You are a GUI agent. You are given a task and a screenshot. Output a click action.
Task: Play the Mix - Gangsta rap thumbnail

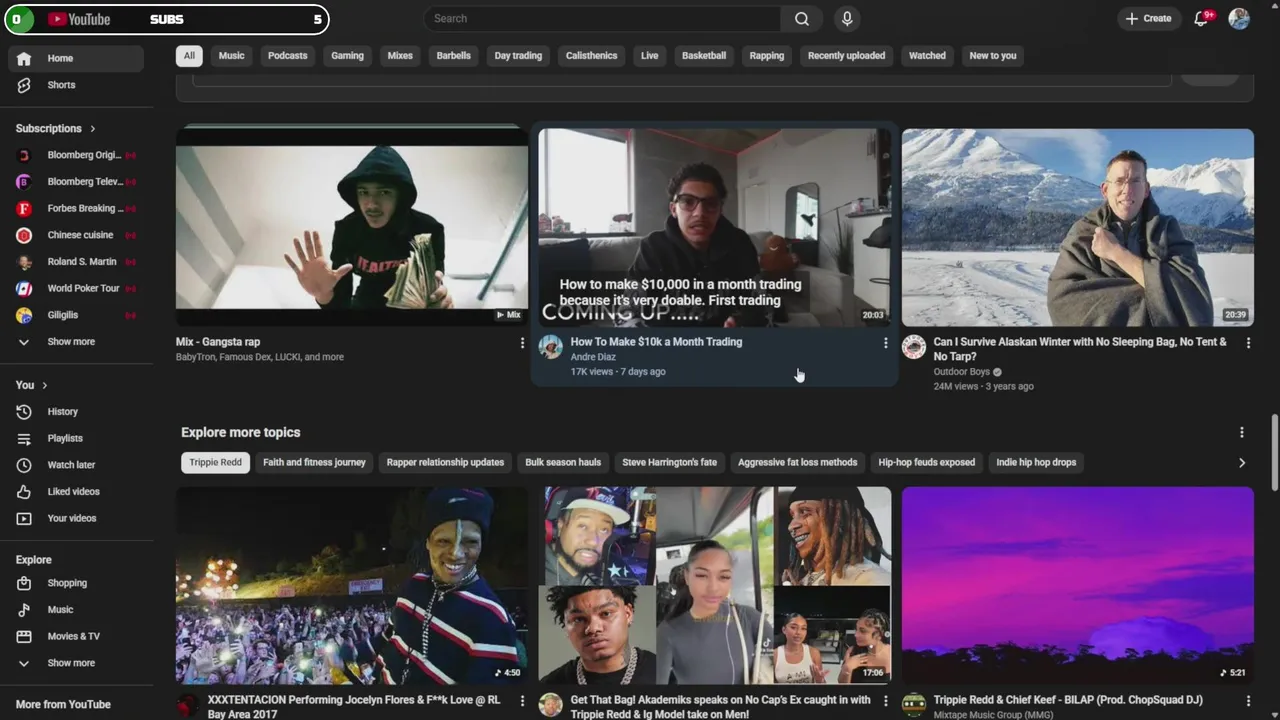(x=352, y=227)
